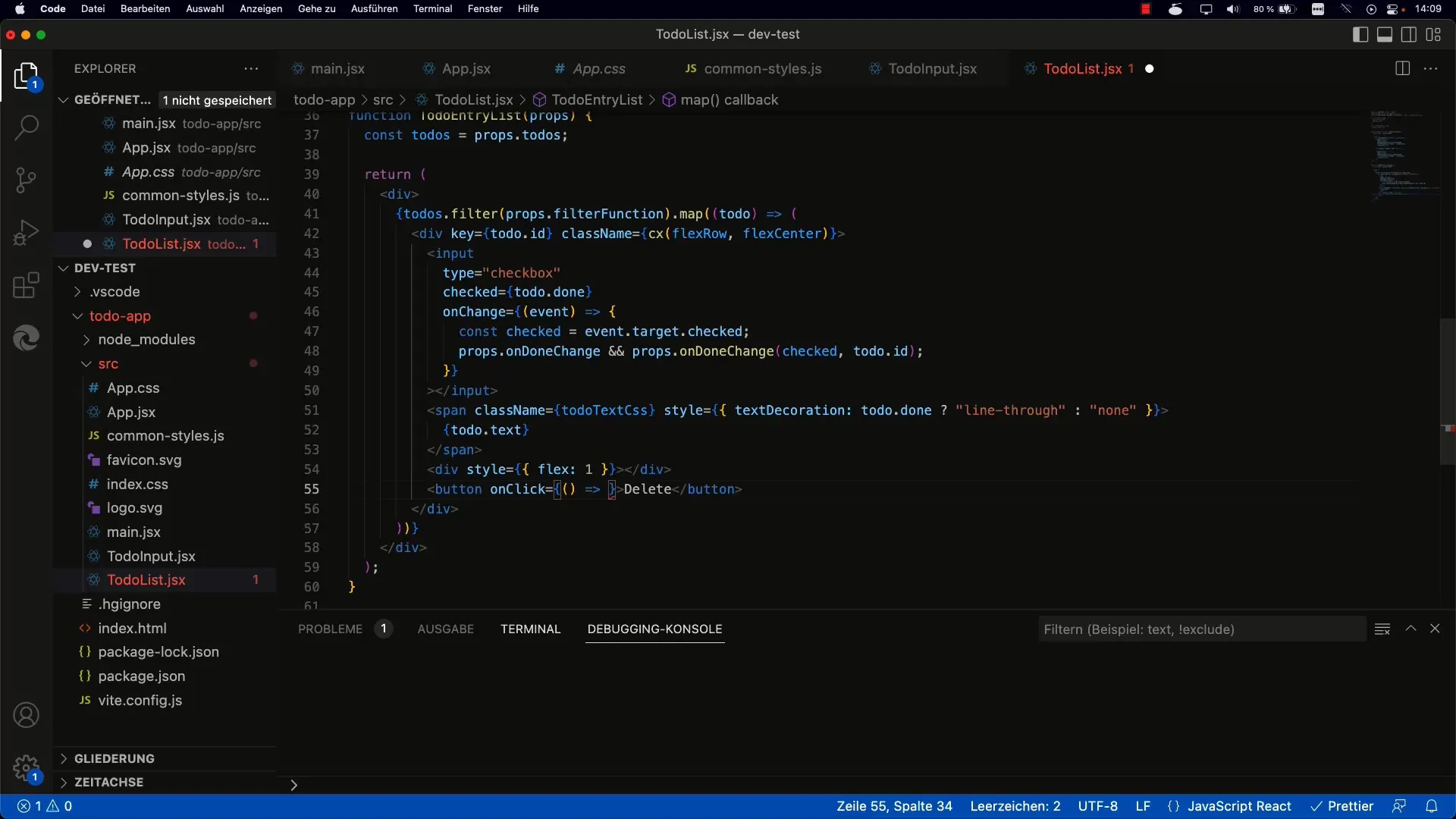Toggle secondary side bar layout button

tap(1409, 34)
